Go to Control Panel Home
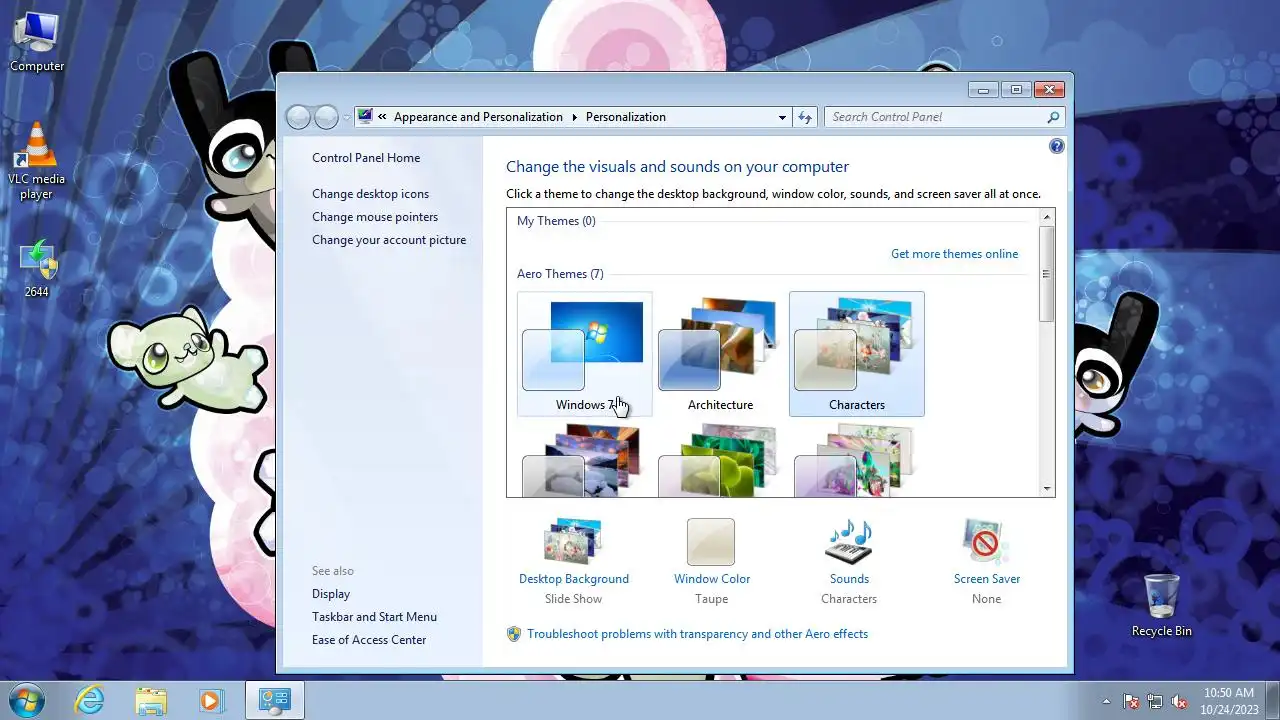Viewport: 1280px width, 720px height. (366, 158)
